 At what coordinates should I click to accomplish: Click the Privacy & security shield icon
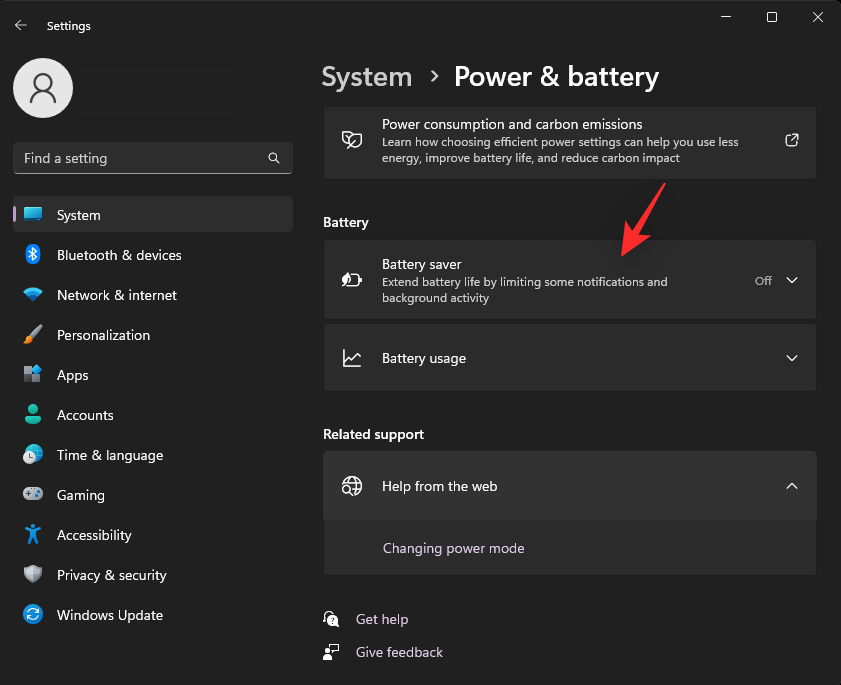coord(32,575)
